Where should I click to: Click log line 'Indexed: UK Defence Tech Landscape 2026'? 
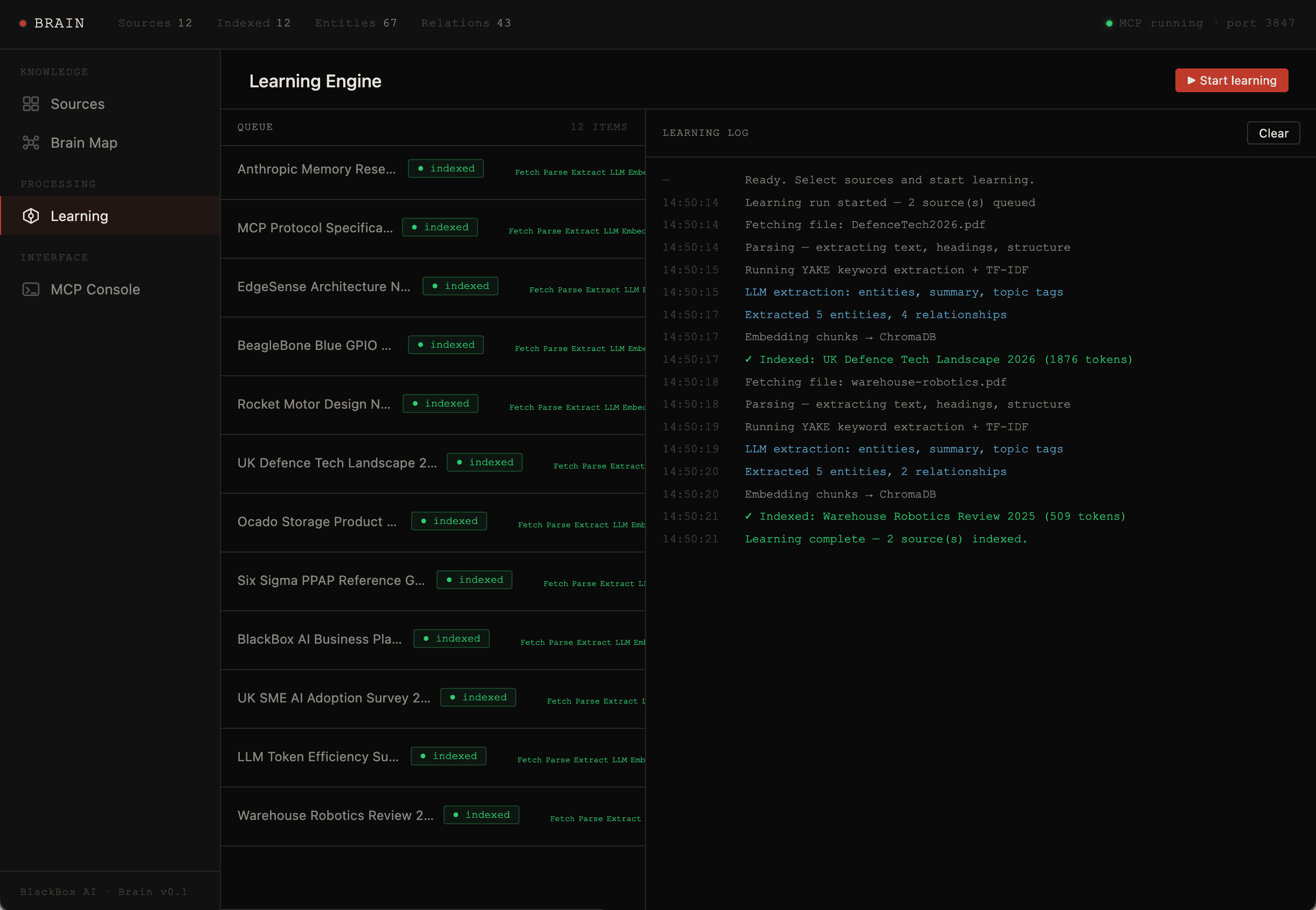coord(939,360)
